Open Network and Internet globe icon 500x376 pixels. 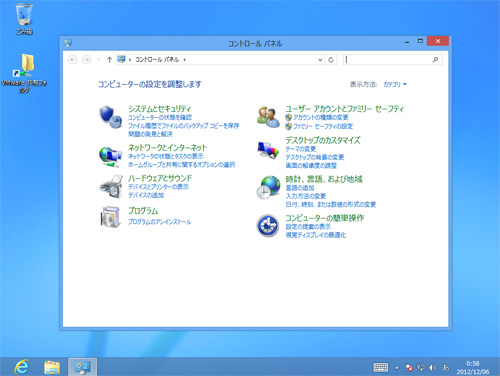(x=111, y=156)
